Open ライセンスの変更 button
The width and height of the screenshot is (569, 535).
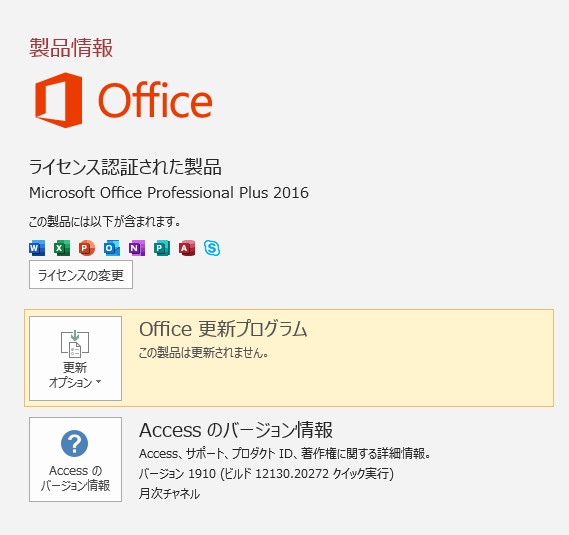point(81,275)
